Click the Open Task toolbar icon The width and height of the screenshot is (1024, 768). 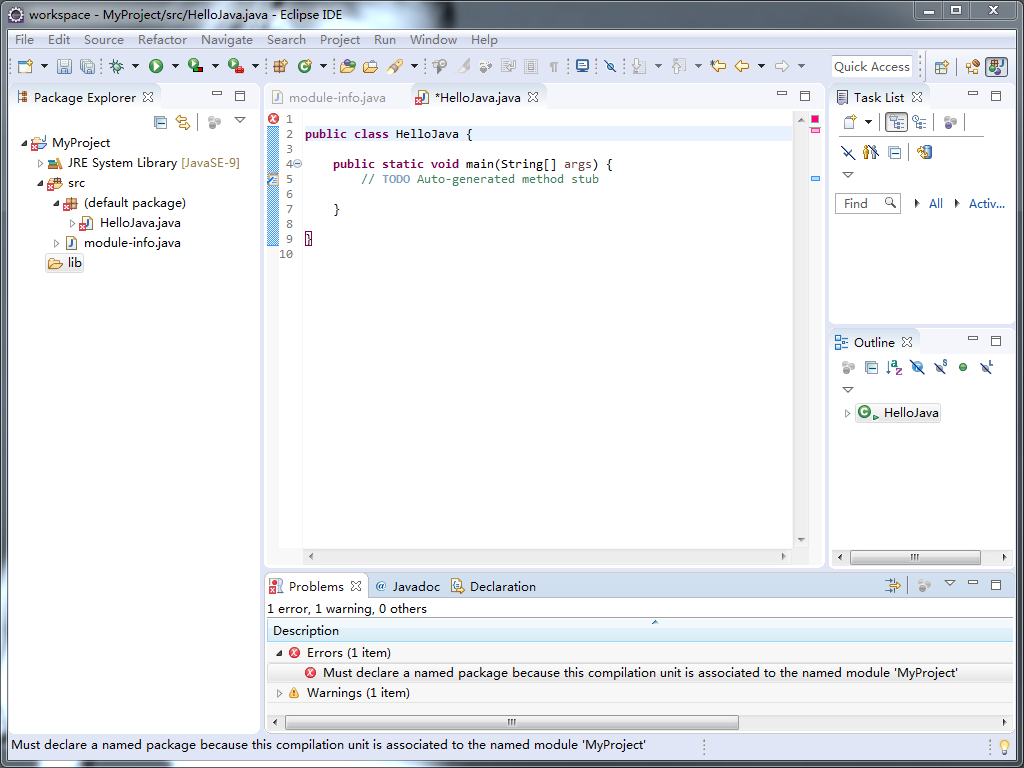click(370, 66)
